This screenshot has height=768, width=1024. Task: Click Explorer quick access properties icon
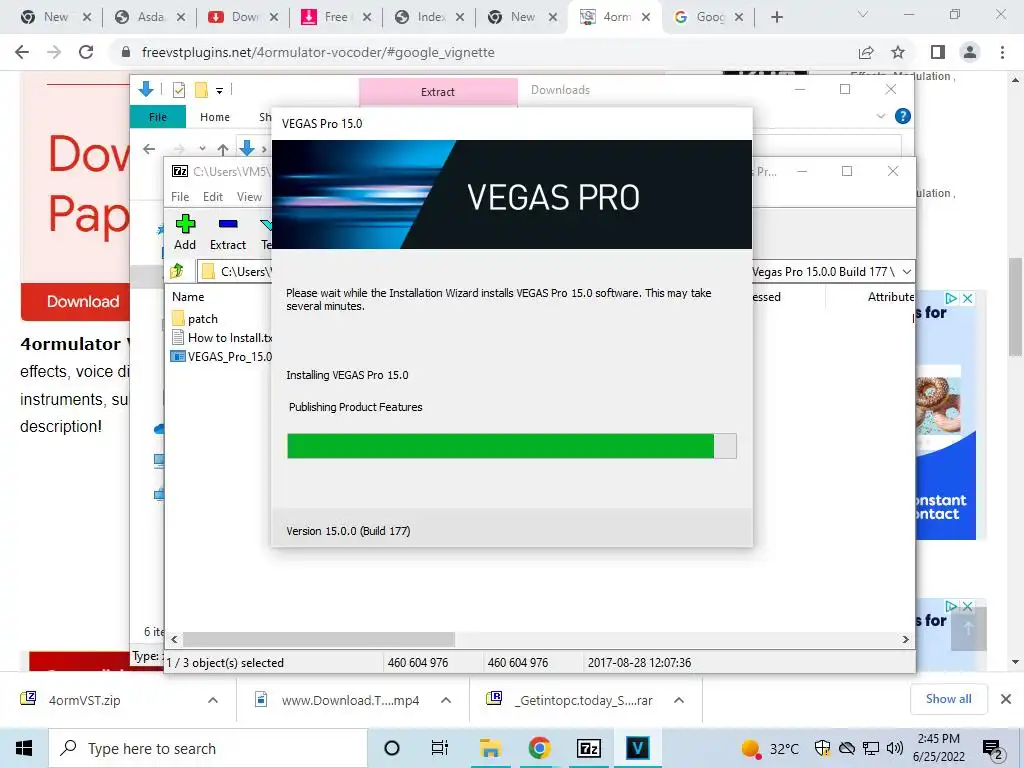point(178,89)
